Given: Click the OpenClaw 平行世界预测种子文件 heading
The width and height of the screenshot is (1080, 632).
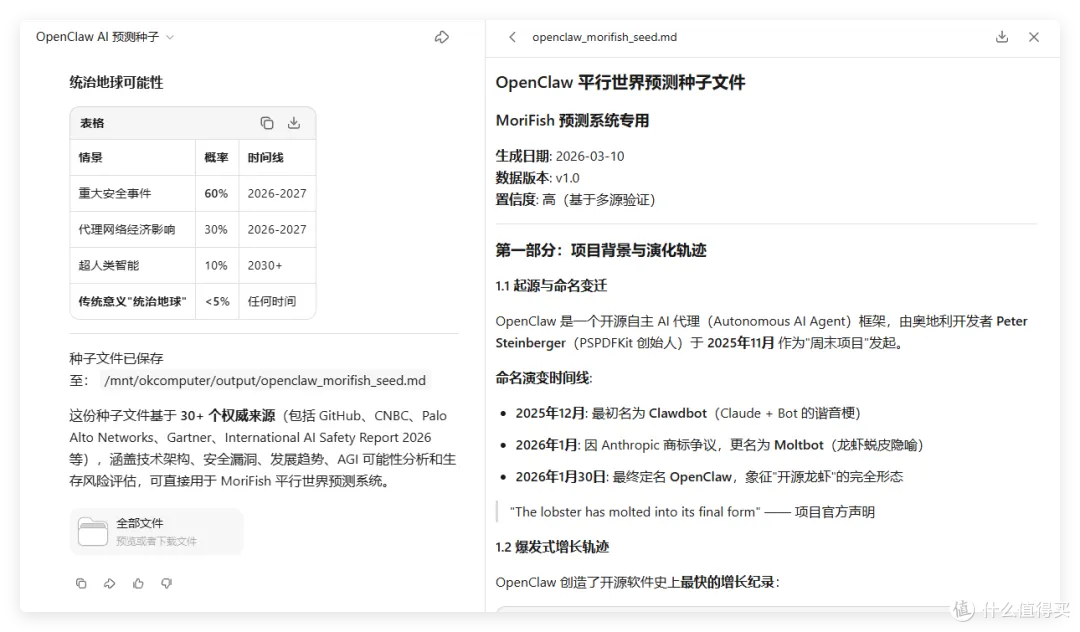Looking at the screenshot, I should tap(620, 83).
